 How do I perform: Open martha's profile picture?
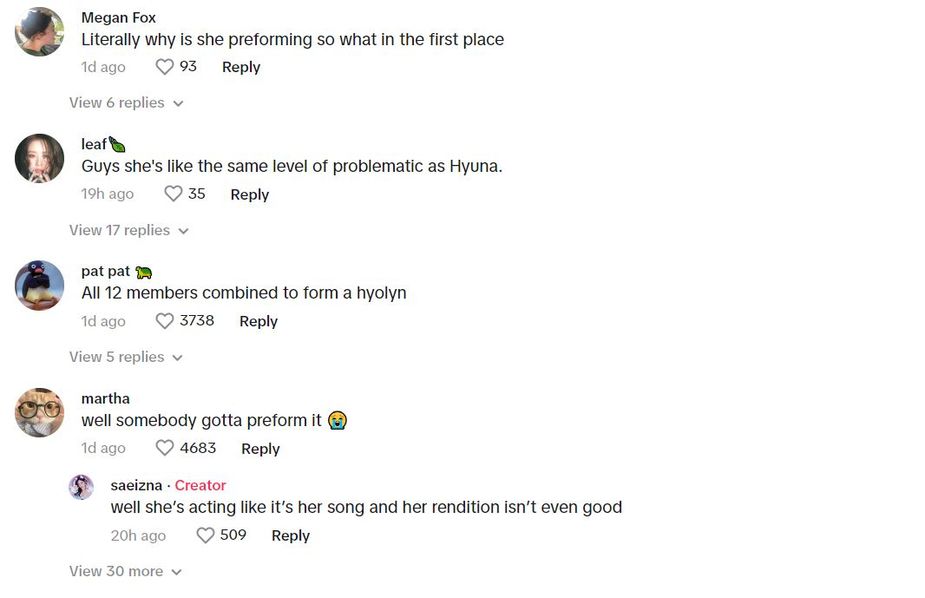38,412
